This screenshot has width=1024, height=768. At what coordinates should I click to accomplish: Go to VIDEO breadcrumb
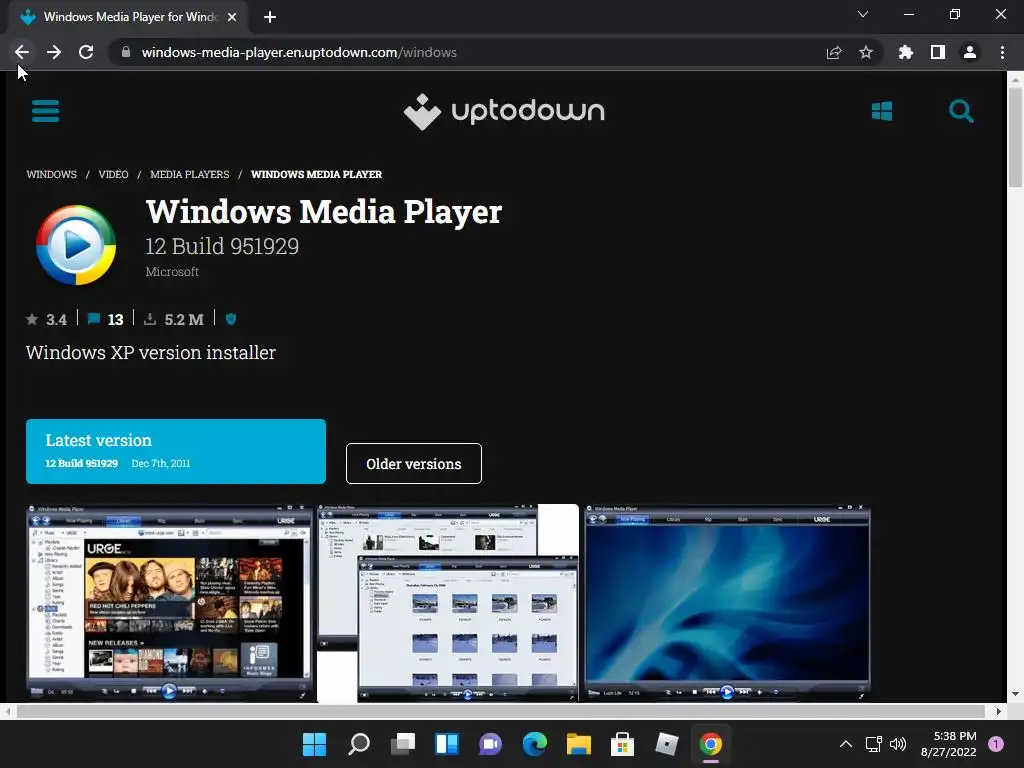click(113, 174)
